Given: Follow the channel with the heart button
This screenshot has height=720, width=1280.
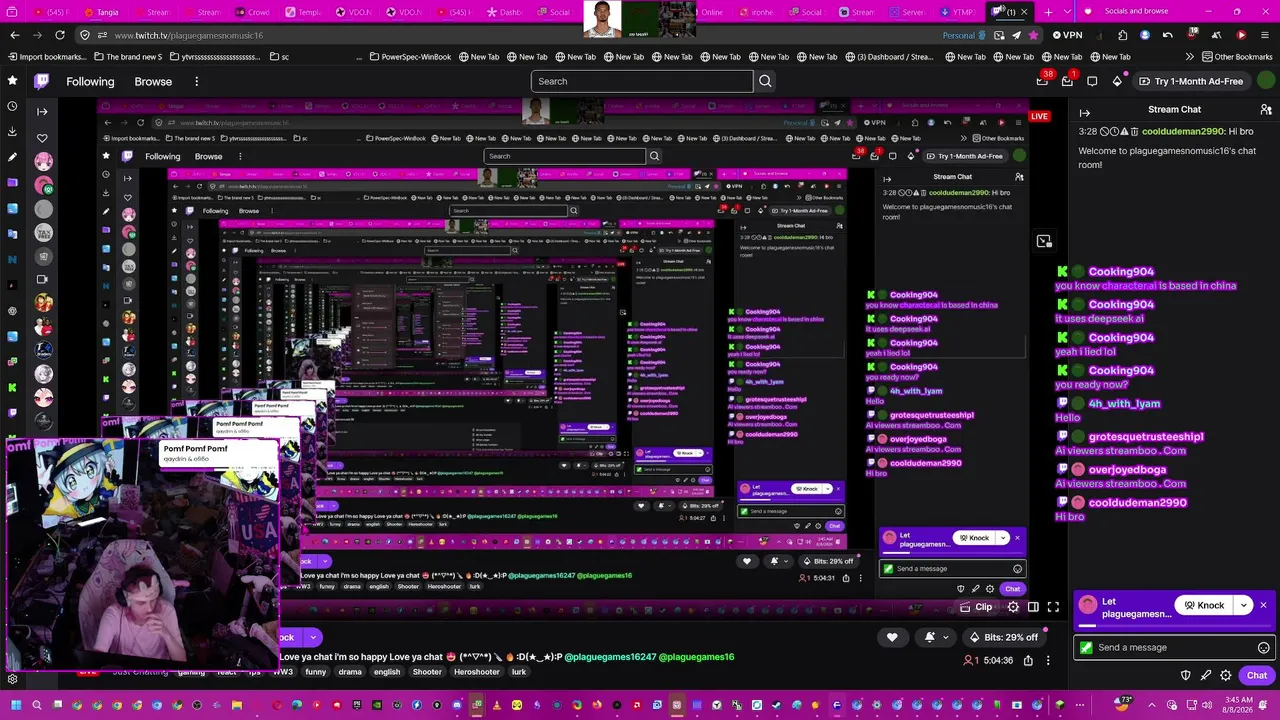Looking at the screenshot, I should tap(892, 637).
